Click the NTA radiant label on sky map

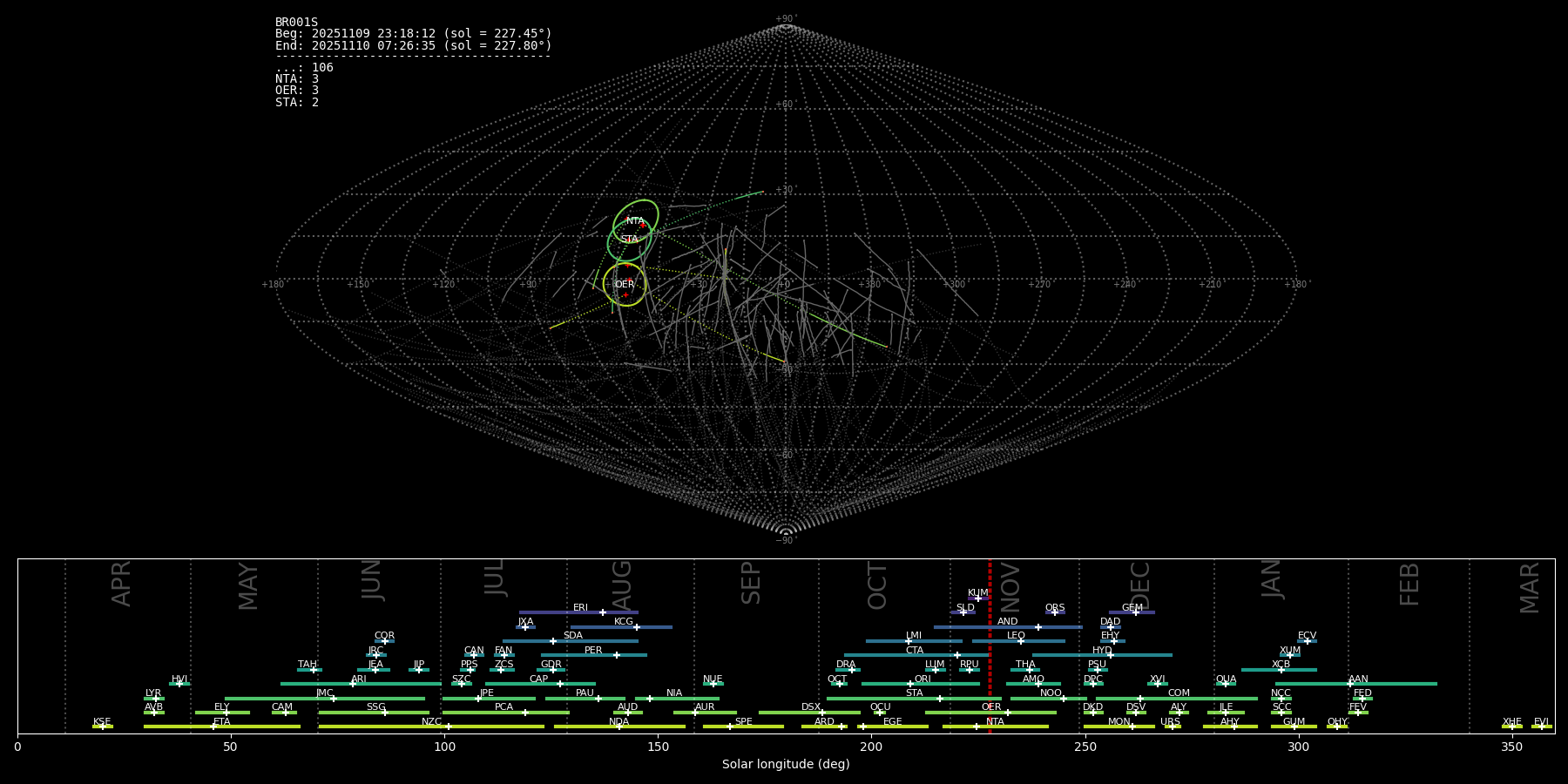coord(635,220)
